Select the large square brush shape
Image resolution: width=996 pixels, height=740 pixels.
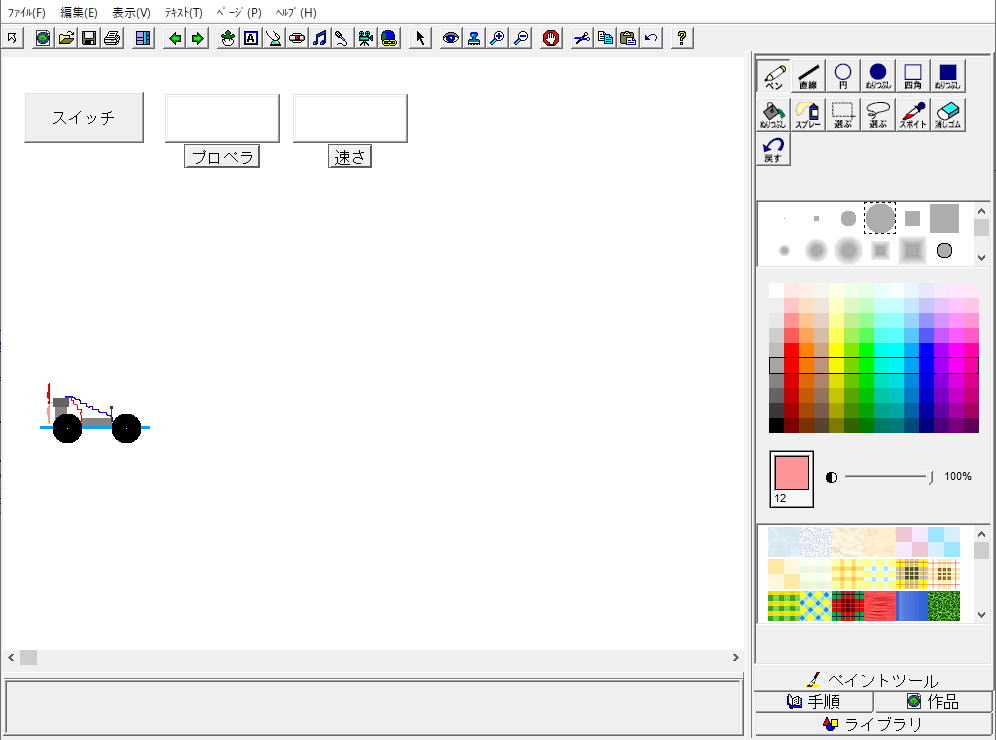pos(944,218)
